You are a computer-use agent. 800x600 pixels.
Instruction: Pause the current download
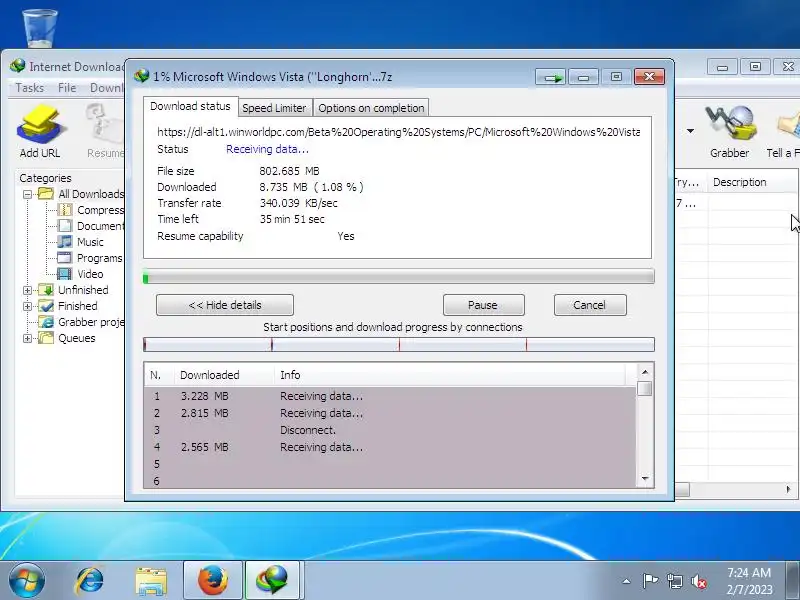pyautogui.click(x=483, y=305)
